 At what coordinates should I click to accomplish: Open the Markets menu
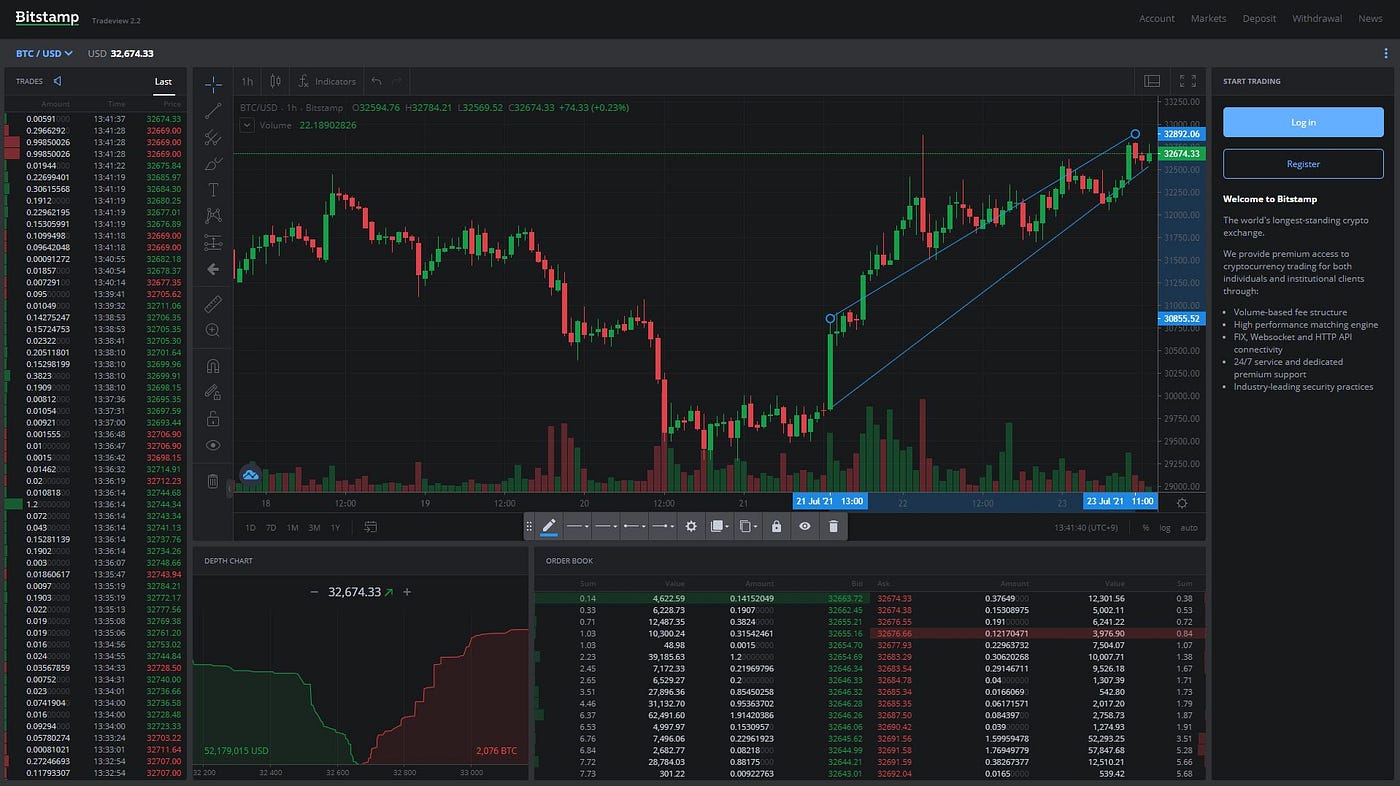point(1208,19)
